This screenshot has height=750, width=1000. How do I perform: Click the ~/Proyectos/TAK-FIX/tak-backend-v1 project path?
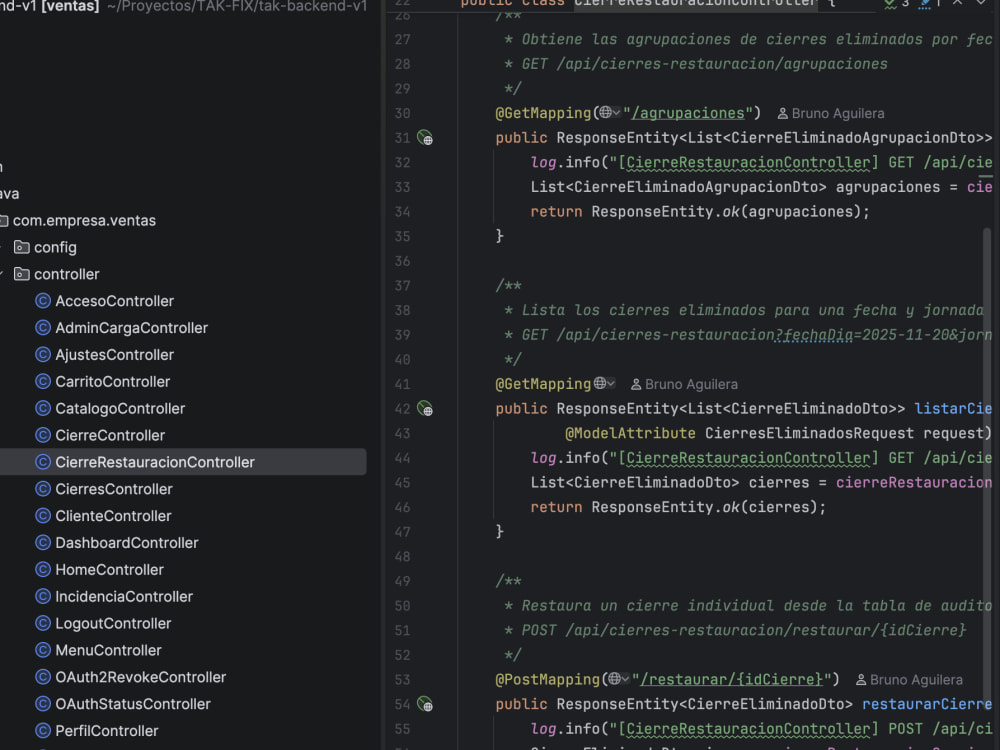(237, 6)
